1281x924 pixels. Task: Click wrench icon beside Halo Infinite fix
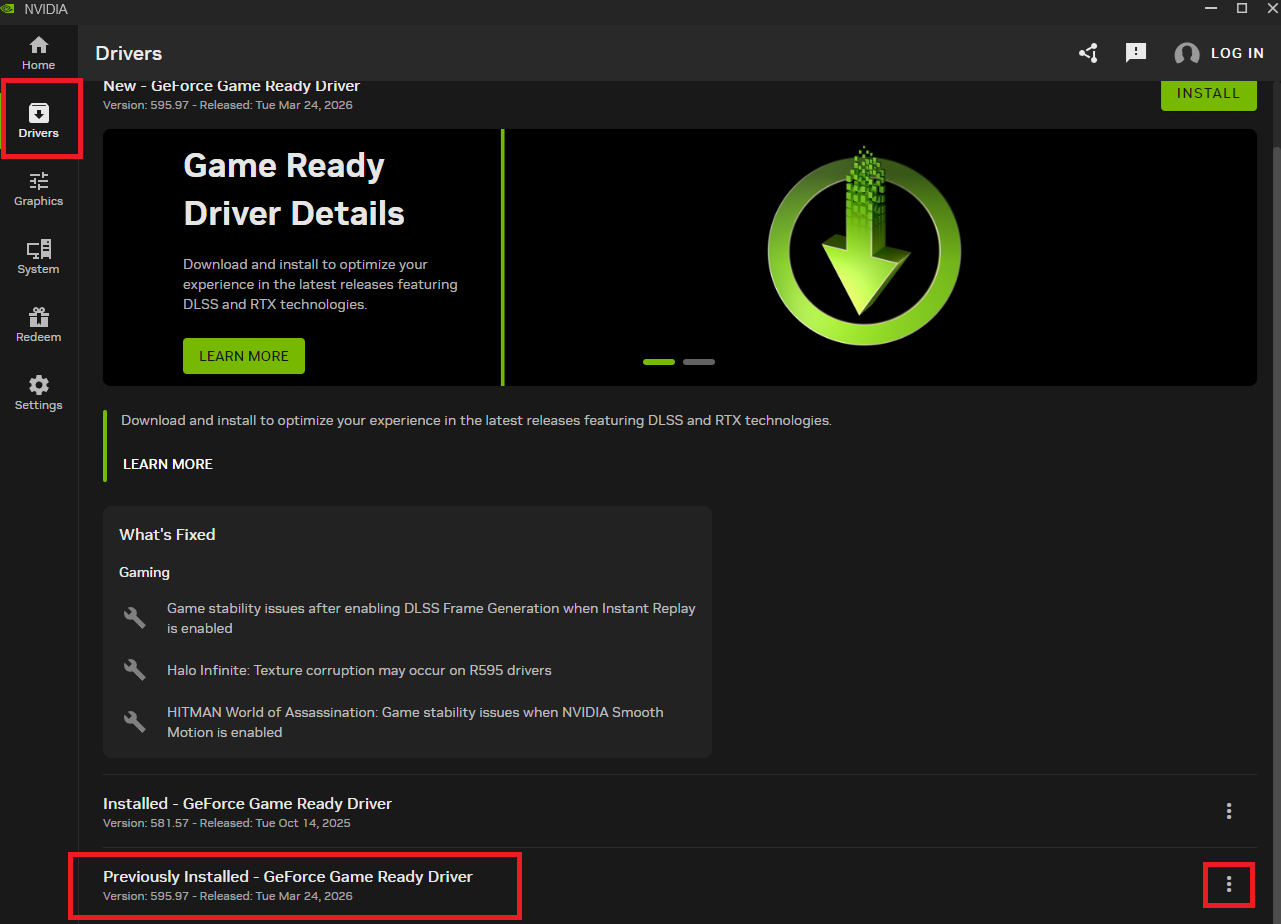tap(135, 670)
